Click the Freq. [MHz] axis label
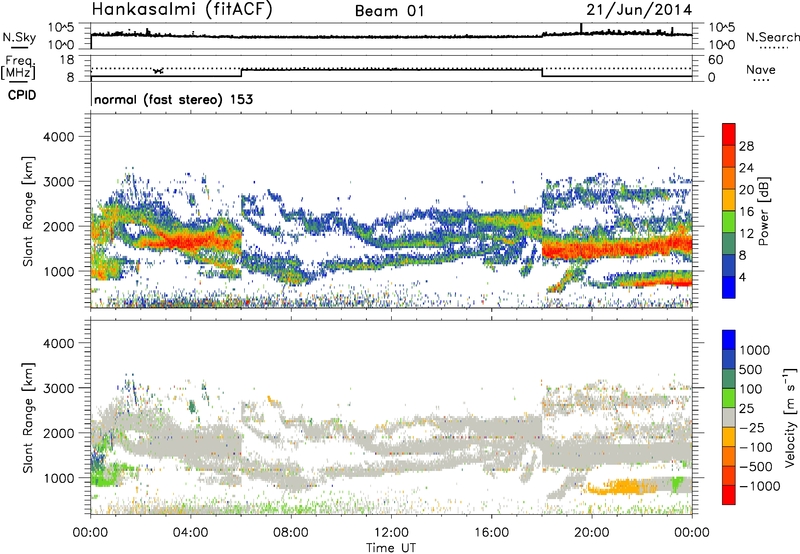 point(18,68)
